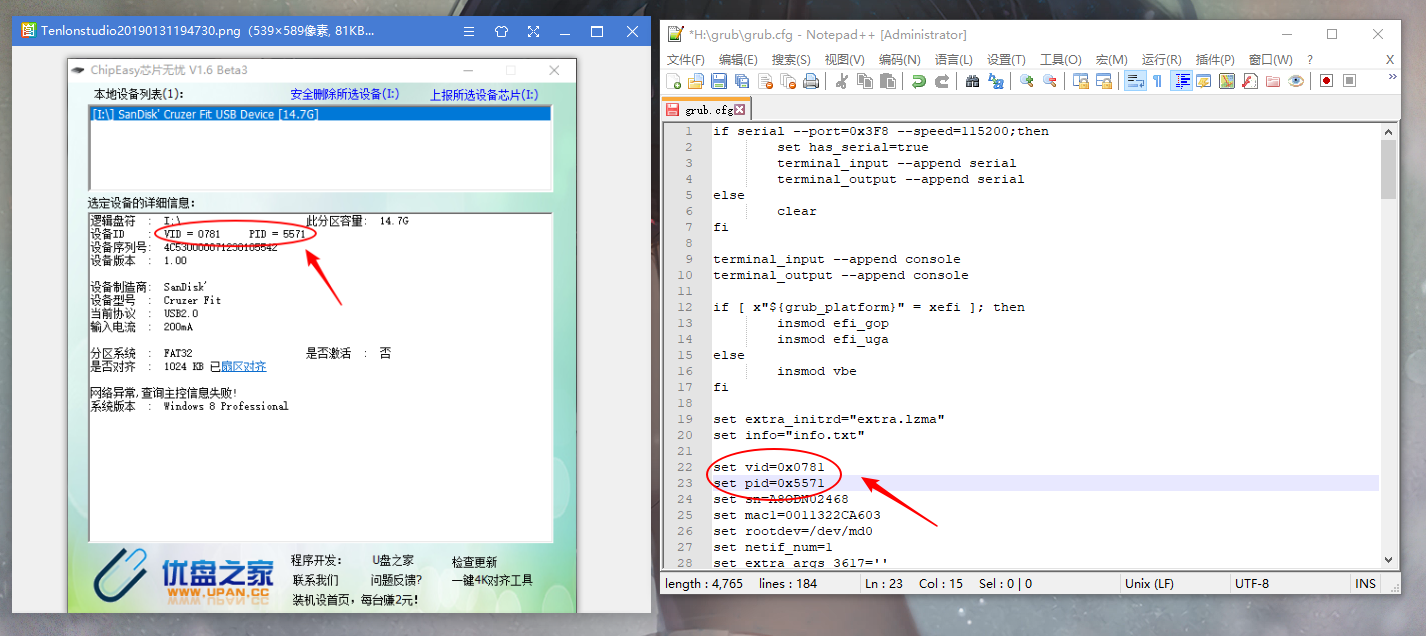Close the grub.cfg tab with its X
Image resolution: width=1426 pixels, height=636 pixels.
[740, 109]
